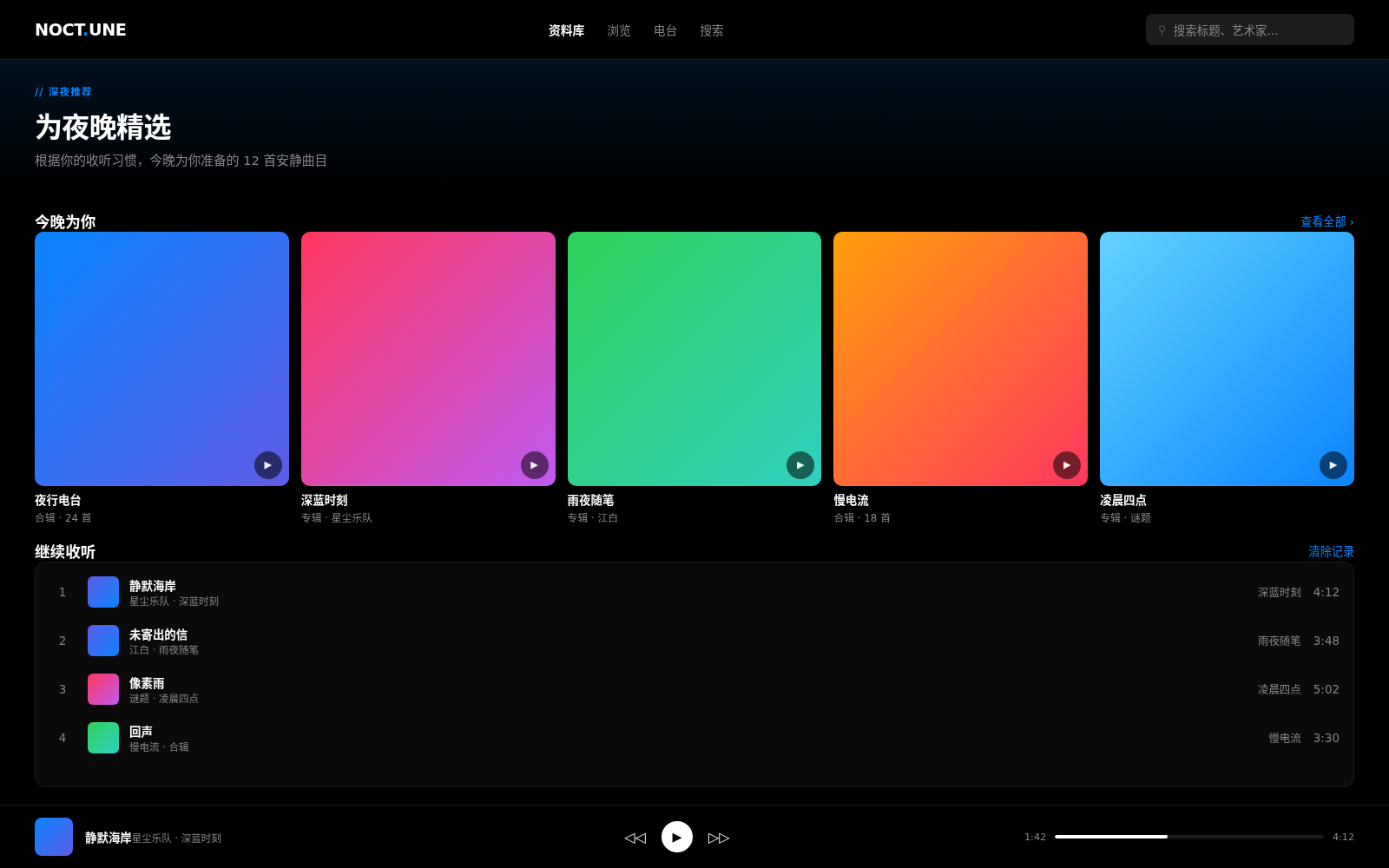Open the NOCTUNE logo home
The image size is (1389, 868).
click(81, 30)
